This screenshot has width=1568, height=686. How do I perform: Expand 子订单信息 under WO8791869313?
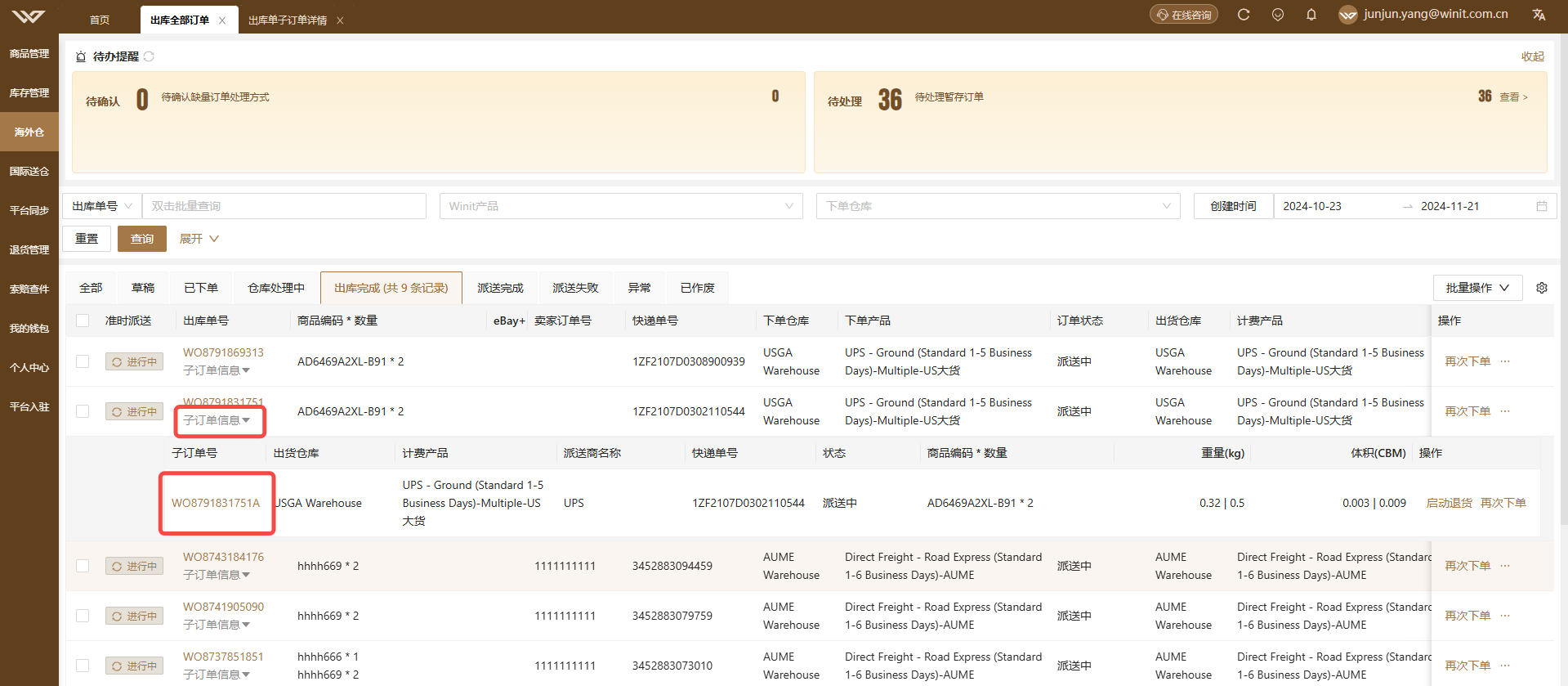click(x=217, y=370)
